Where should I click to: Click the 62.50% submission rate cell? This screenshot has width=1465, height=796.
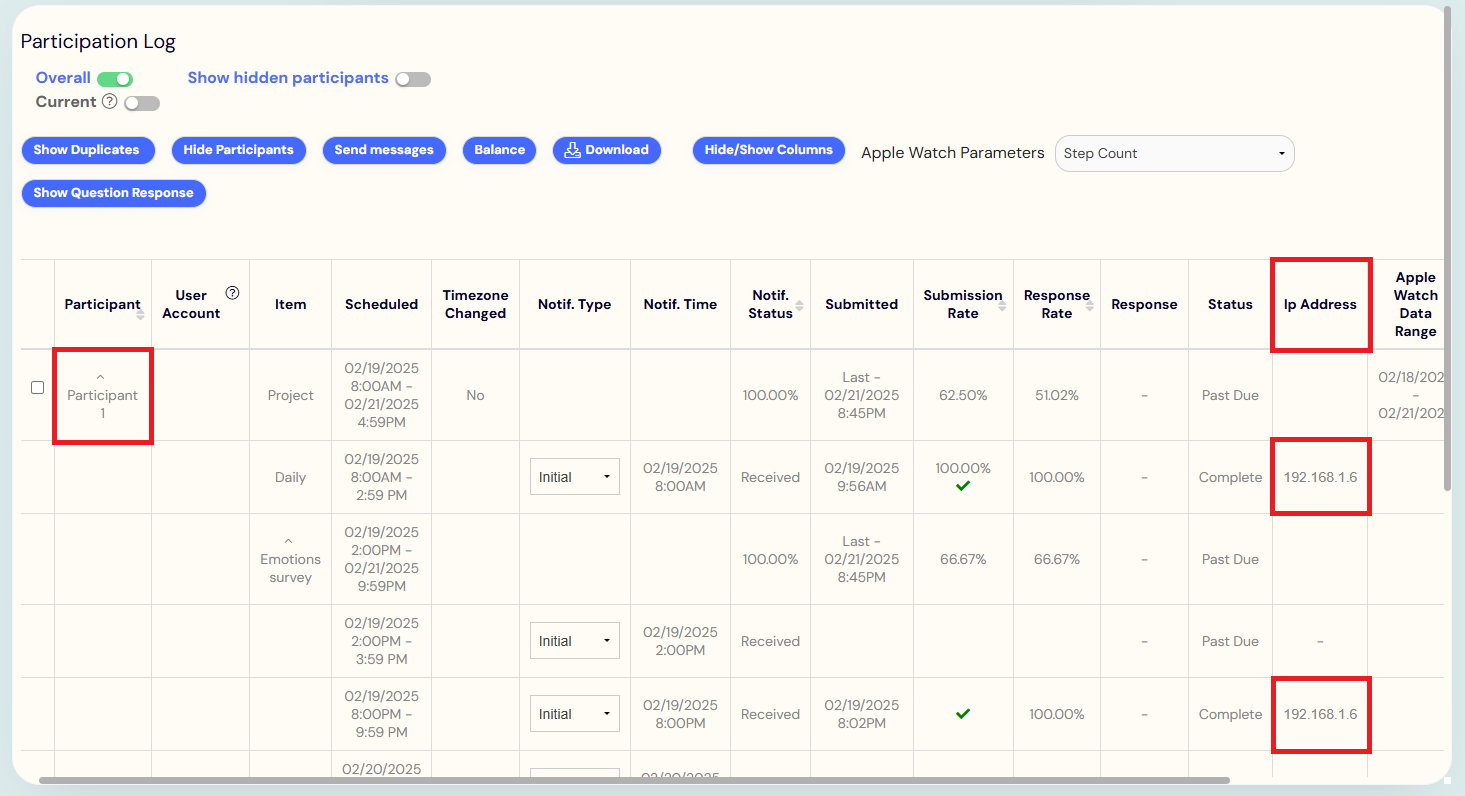point(963,395)
